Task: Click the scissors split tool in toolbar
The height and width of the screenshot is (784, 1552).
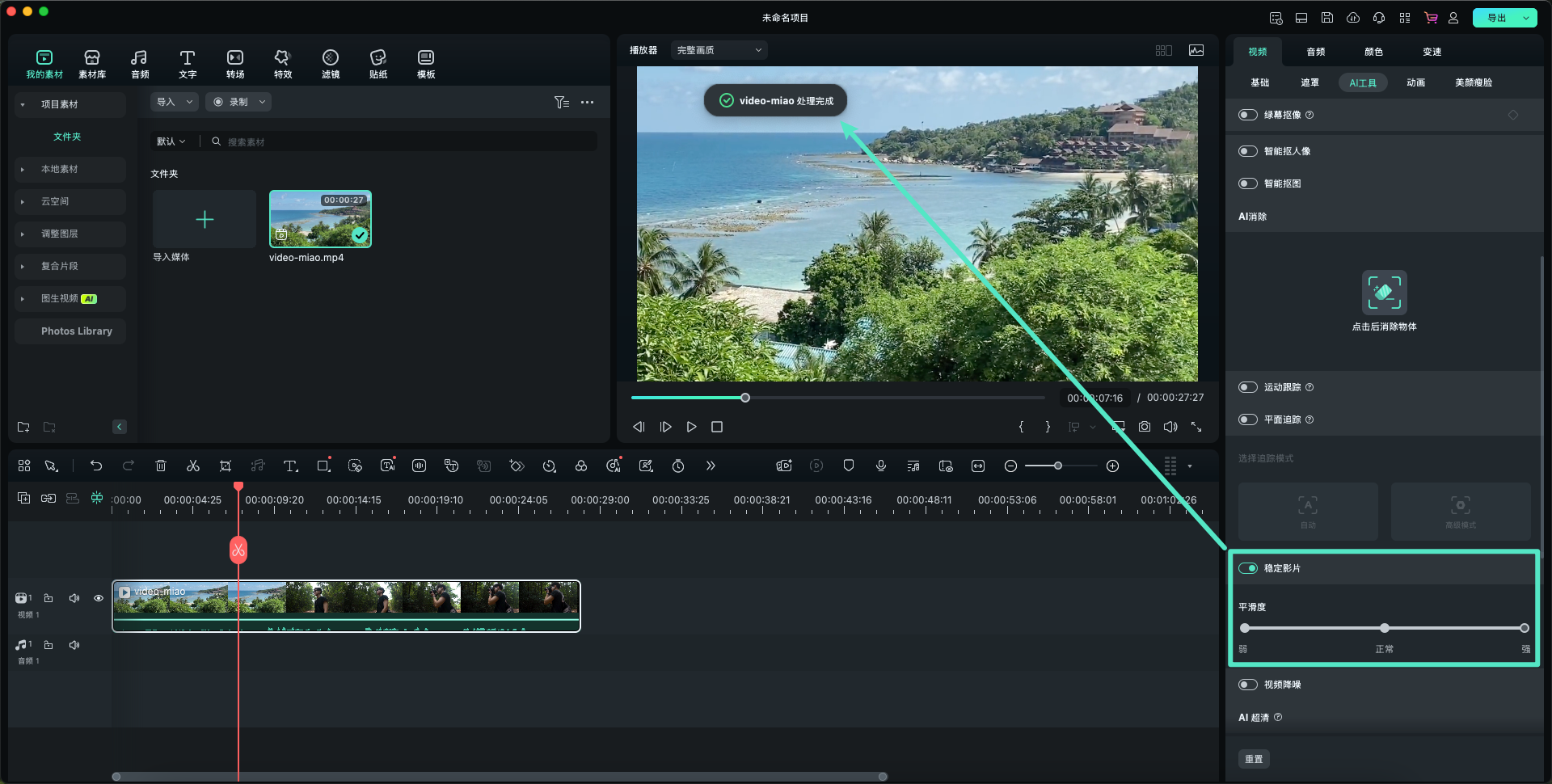Action: coord(192,466)
